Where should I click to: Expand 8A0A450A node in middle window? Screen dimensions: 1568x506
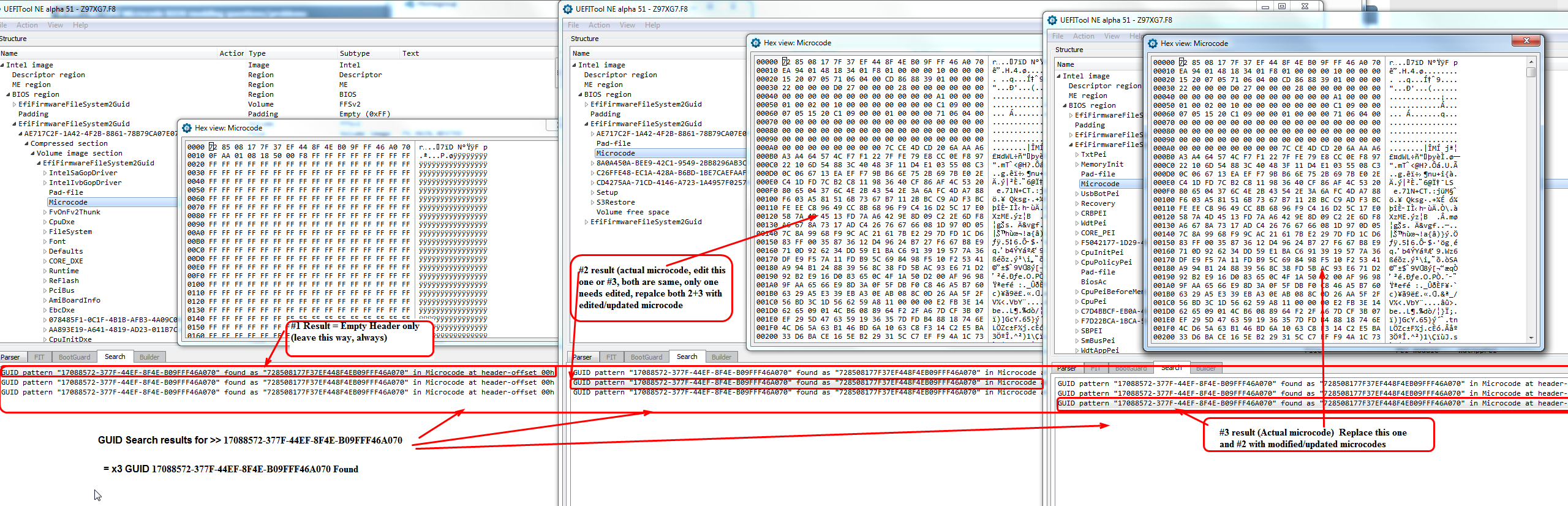point(593,163)
